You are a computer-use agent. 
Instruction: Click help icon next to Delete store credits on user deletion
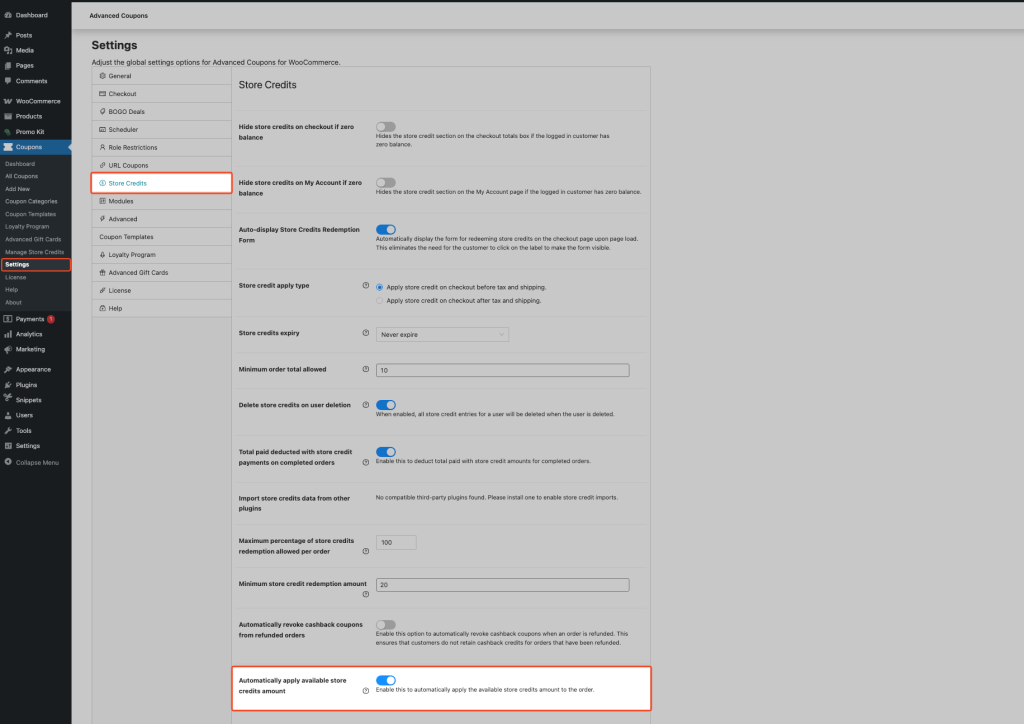[366, 405]
